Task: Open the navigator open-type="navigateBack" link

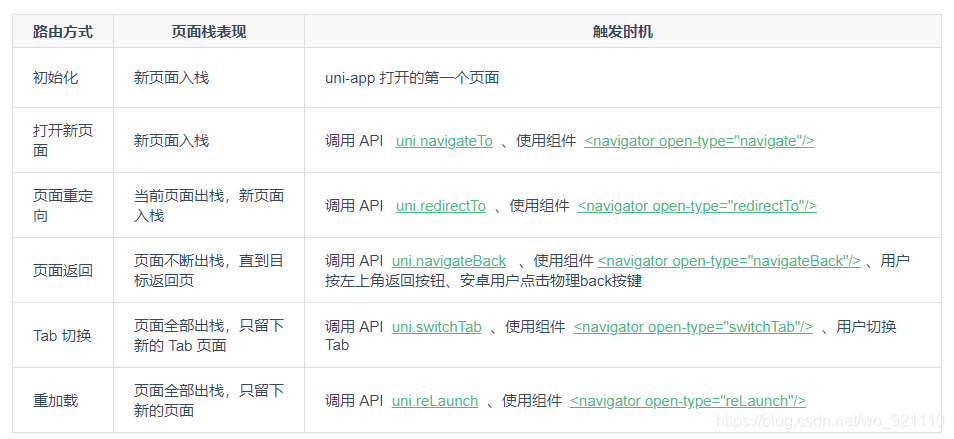Action: point(729,261)
